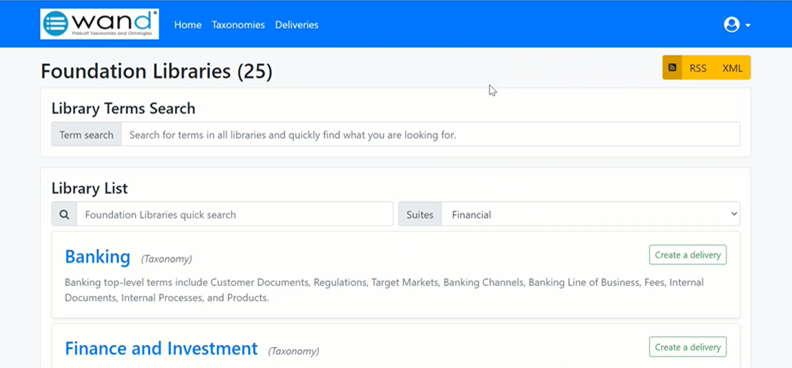This screenshot has height=368, width=792.
Task: Expand the user menu caret
Action: tap(748, 25)
